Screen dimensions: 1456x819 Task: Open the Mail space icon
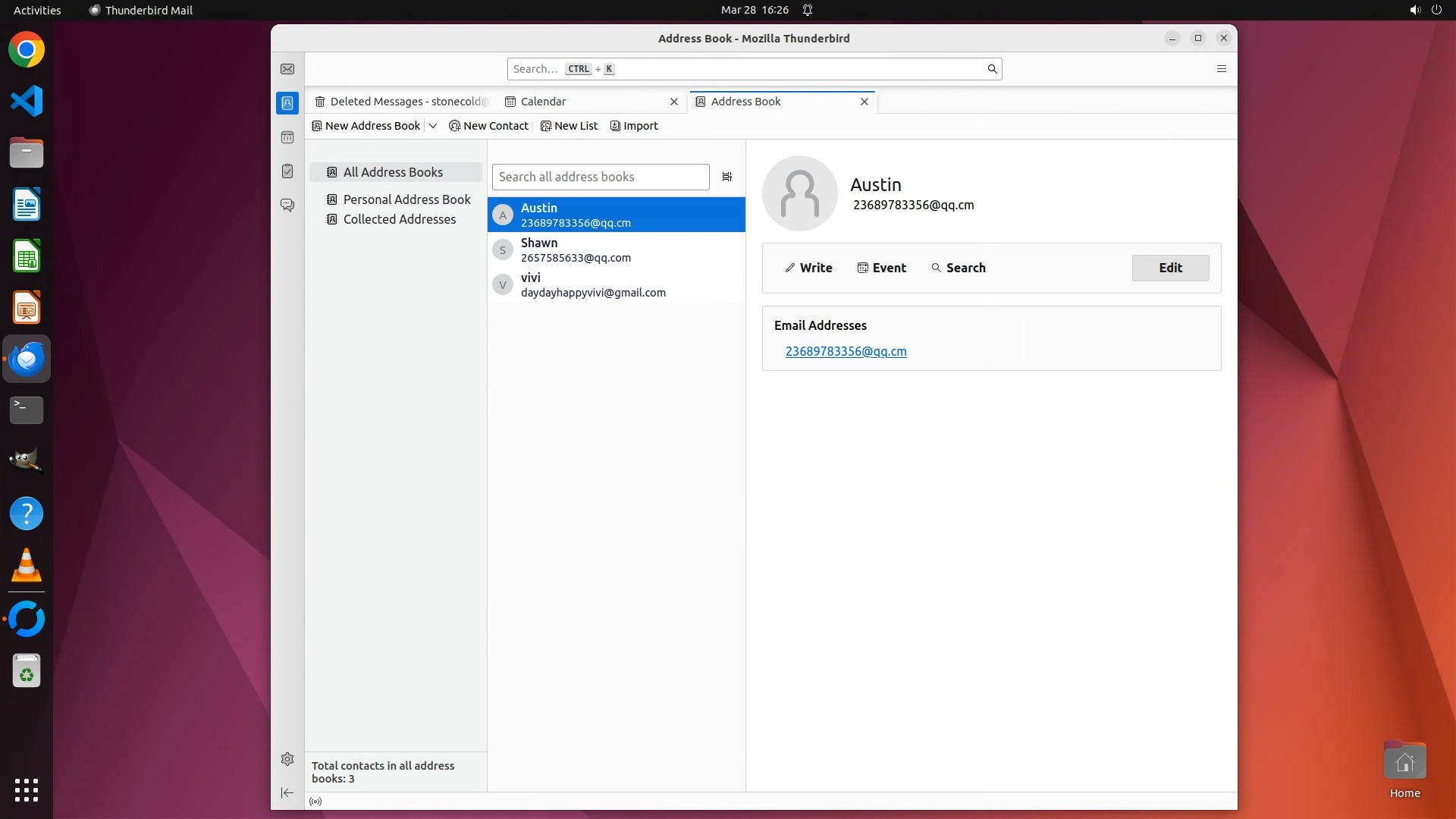click(287, 69)
